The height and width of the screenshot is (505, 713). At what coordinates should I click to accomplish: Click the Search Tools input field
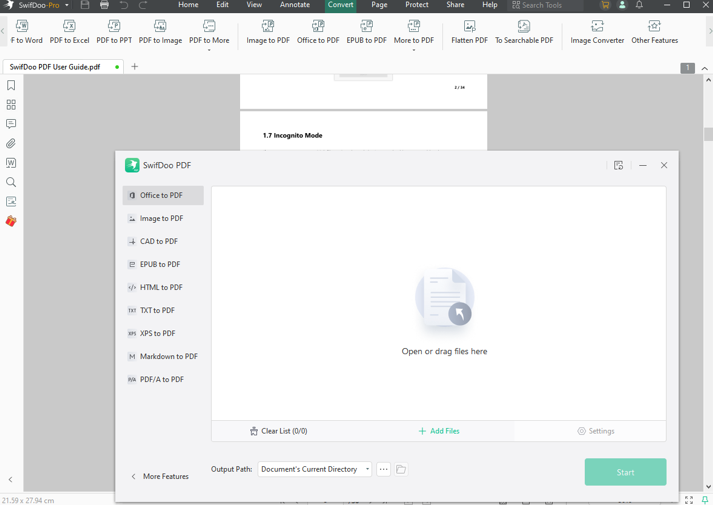546,5
